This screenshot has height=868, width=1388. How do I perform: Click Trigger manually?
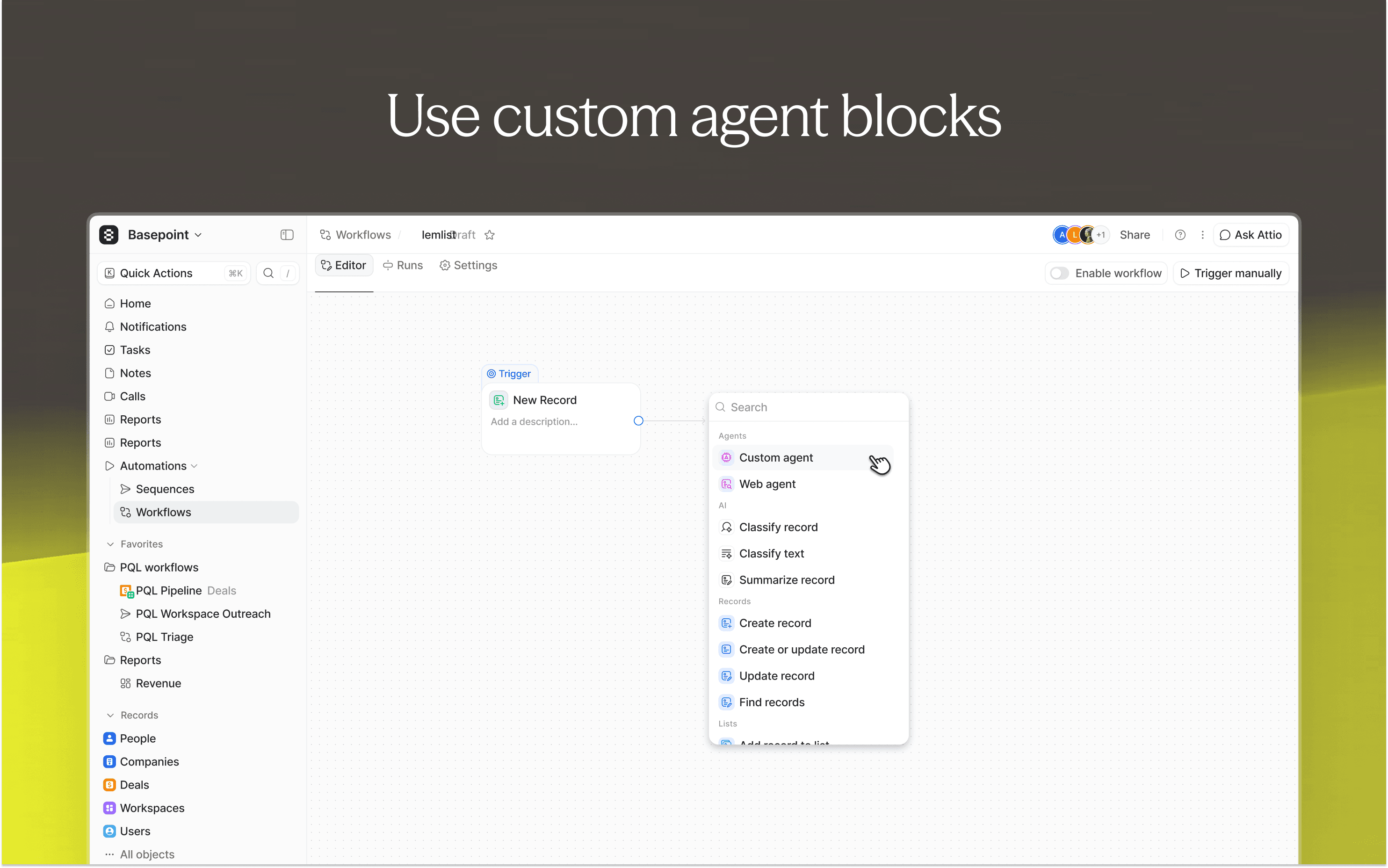click(1231, 273)
